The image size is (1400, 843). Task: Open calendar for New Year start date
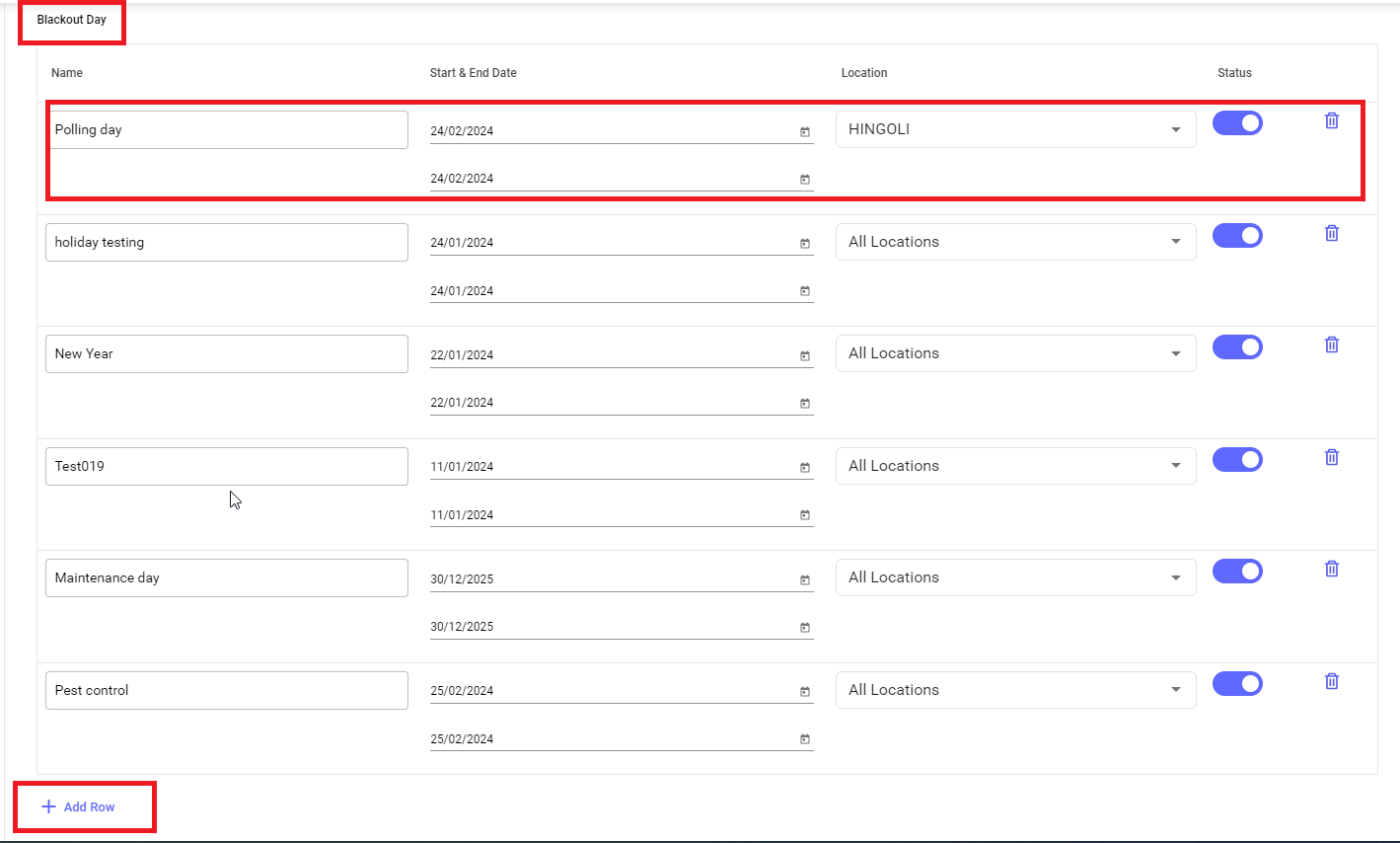[805, 355]
